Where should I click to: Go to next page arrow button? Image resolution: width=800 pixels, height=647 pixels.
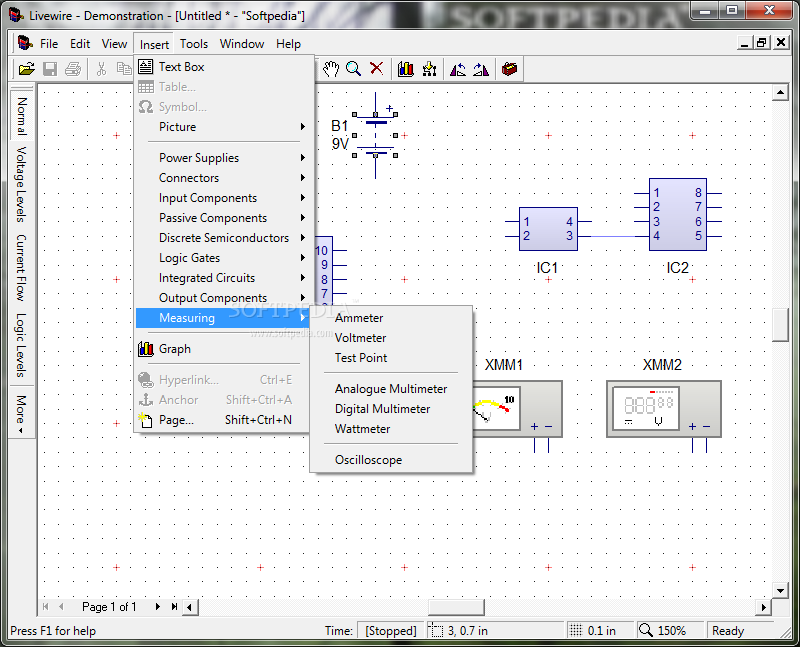pyautogui.click(x=157, y=607)
